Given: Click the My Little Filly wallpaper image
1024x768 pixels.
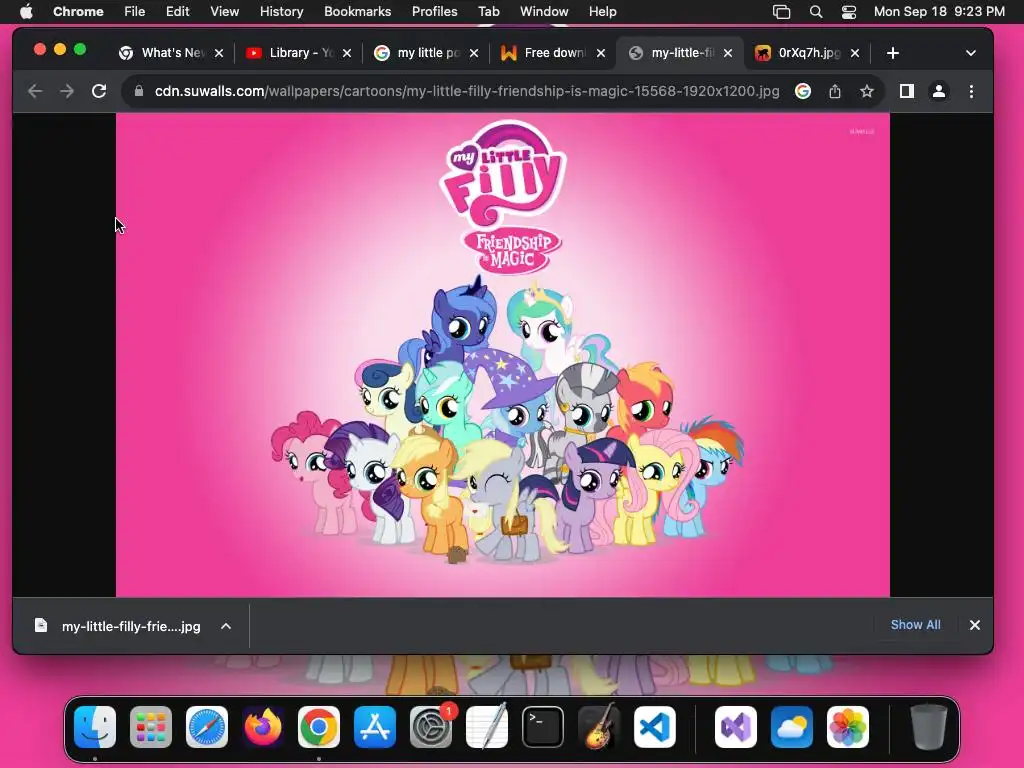Looking at the screenshot, I should pos(503,355).
